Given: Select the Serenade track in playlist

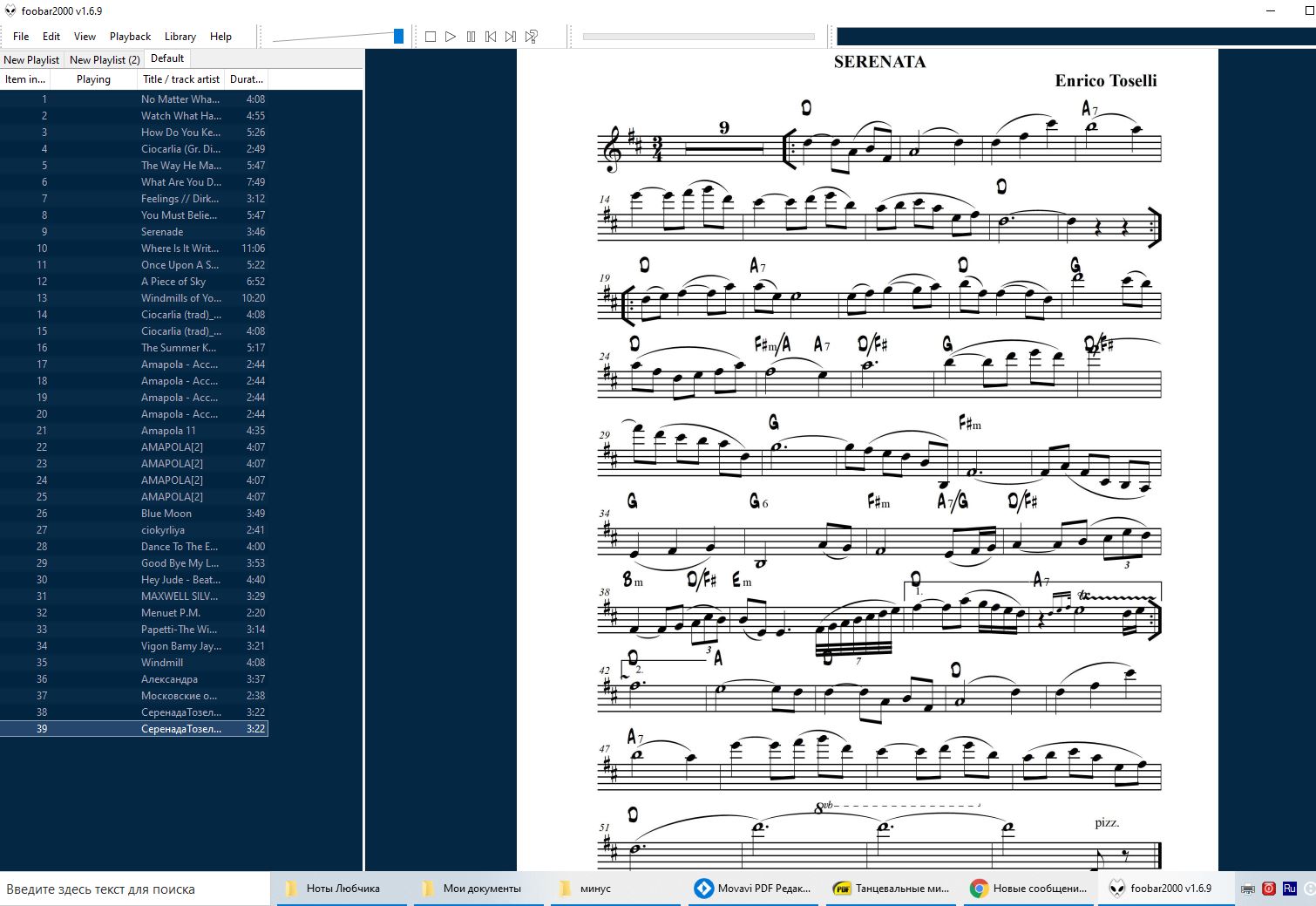Looking at the screenshot, I should pos(162,232).
